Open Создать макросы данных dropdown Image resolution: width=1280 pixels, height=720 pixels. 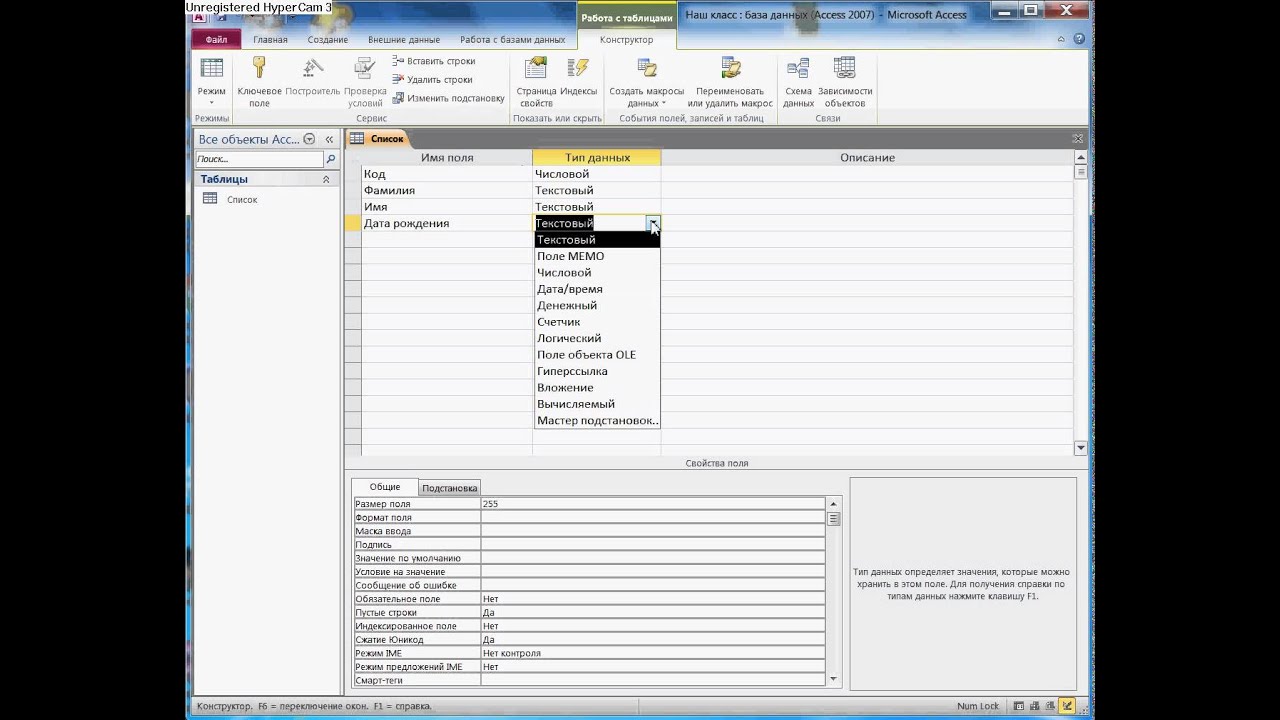point(646,82)
